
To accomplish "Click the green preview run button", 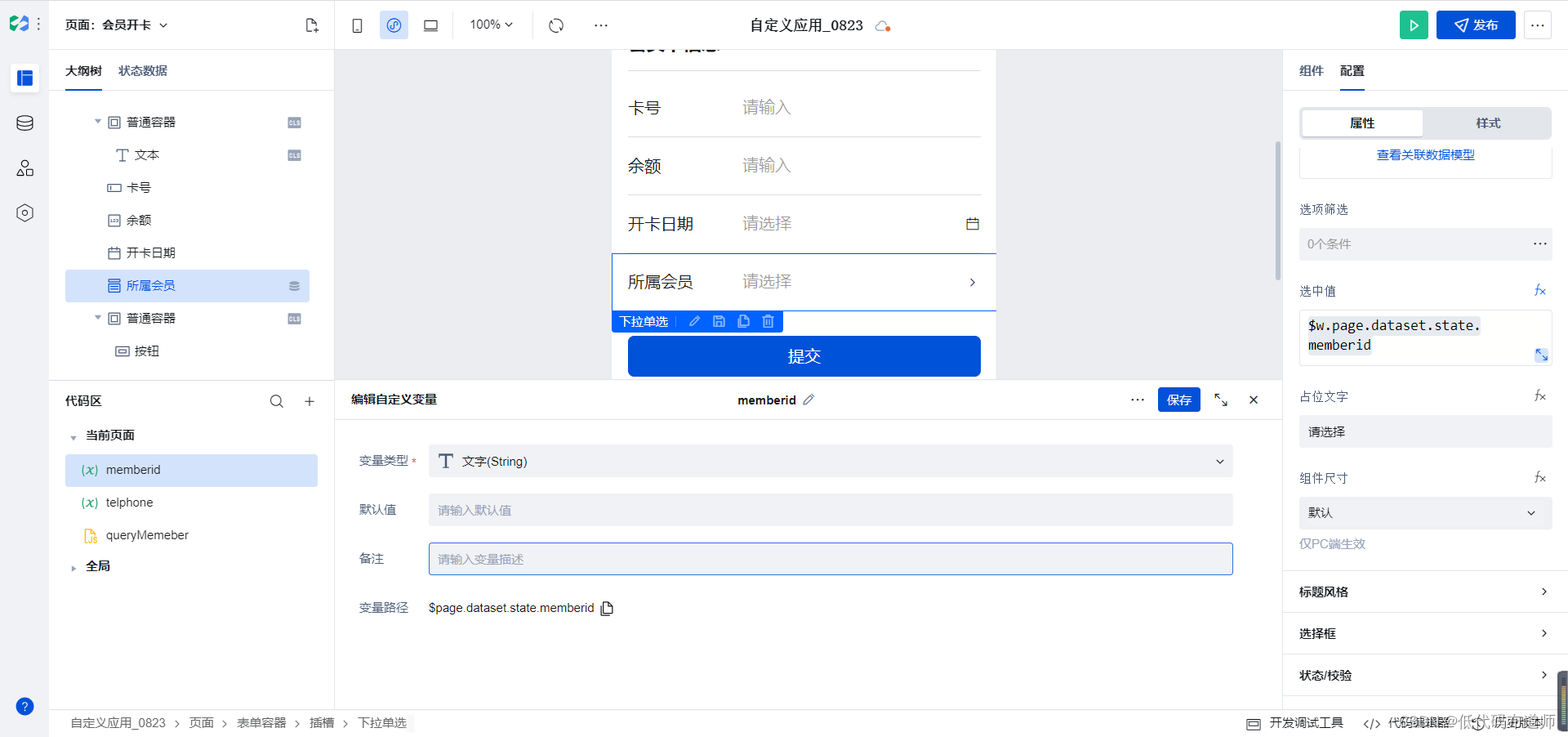I will (x=1414, y=25).
